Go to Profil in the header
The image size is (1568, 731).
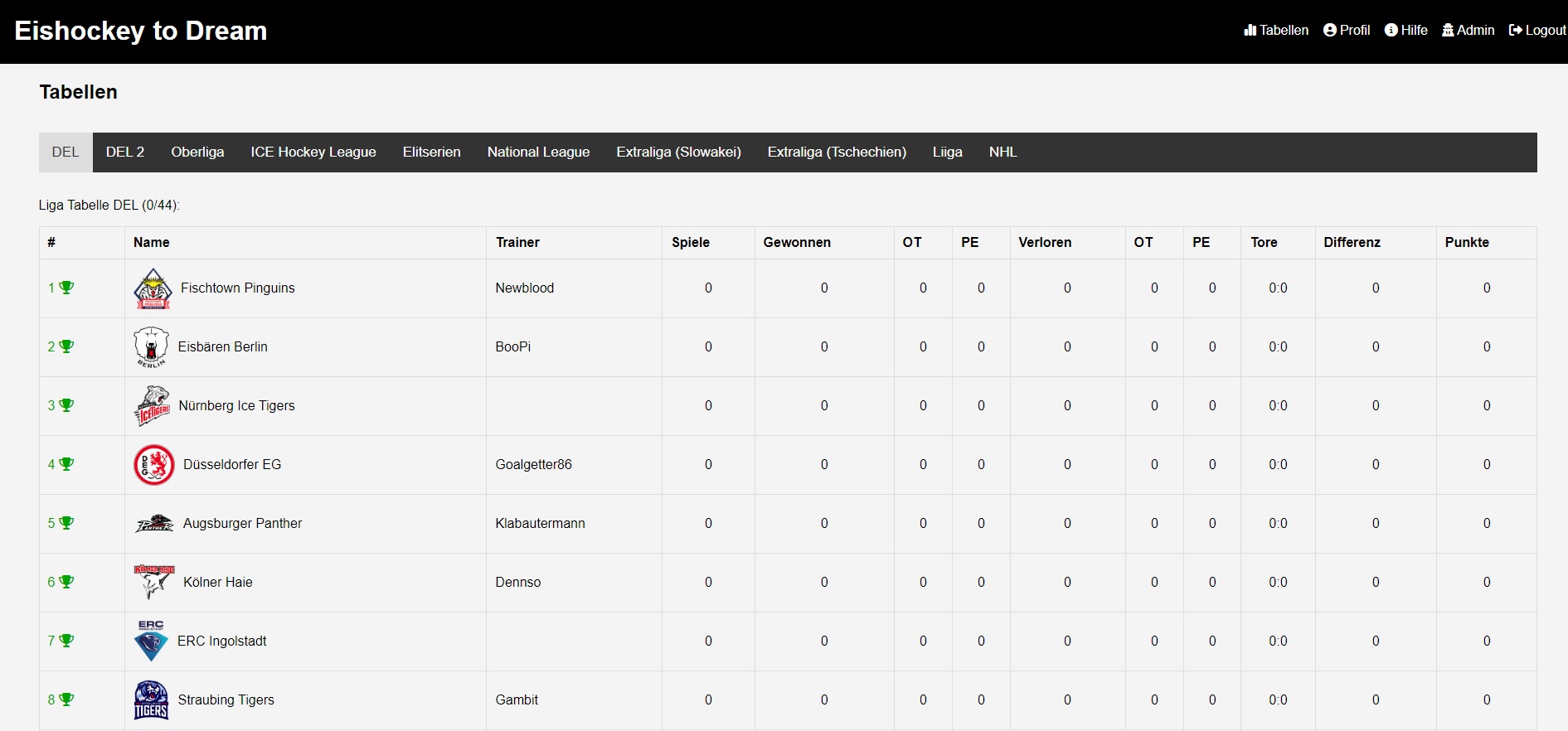click(1347, 31)
